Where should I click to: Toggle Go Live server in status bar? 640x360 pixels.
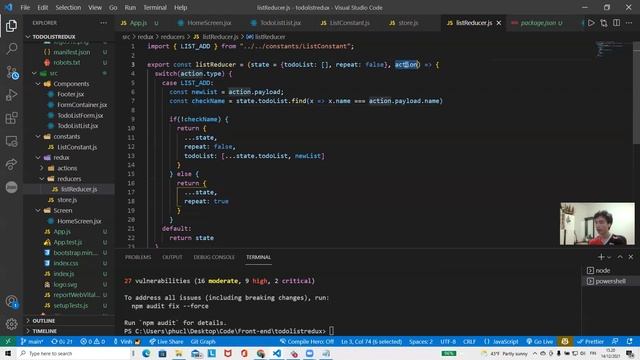click(540, 342)
